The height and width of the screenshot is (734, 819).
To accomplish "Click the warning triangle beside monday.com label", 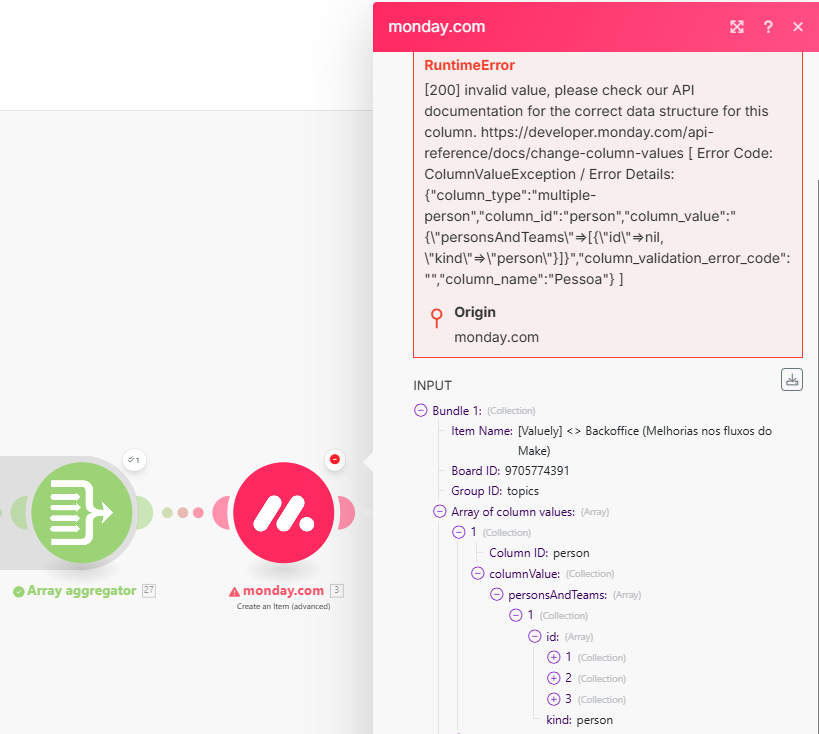I will click(235, 592).
